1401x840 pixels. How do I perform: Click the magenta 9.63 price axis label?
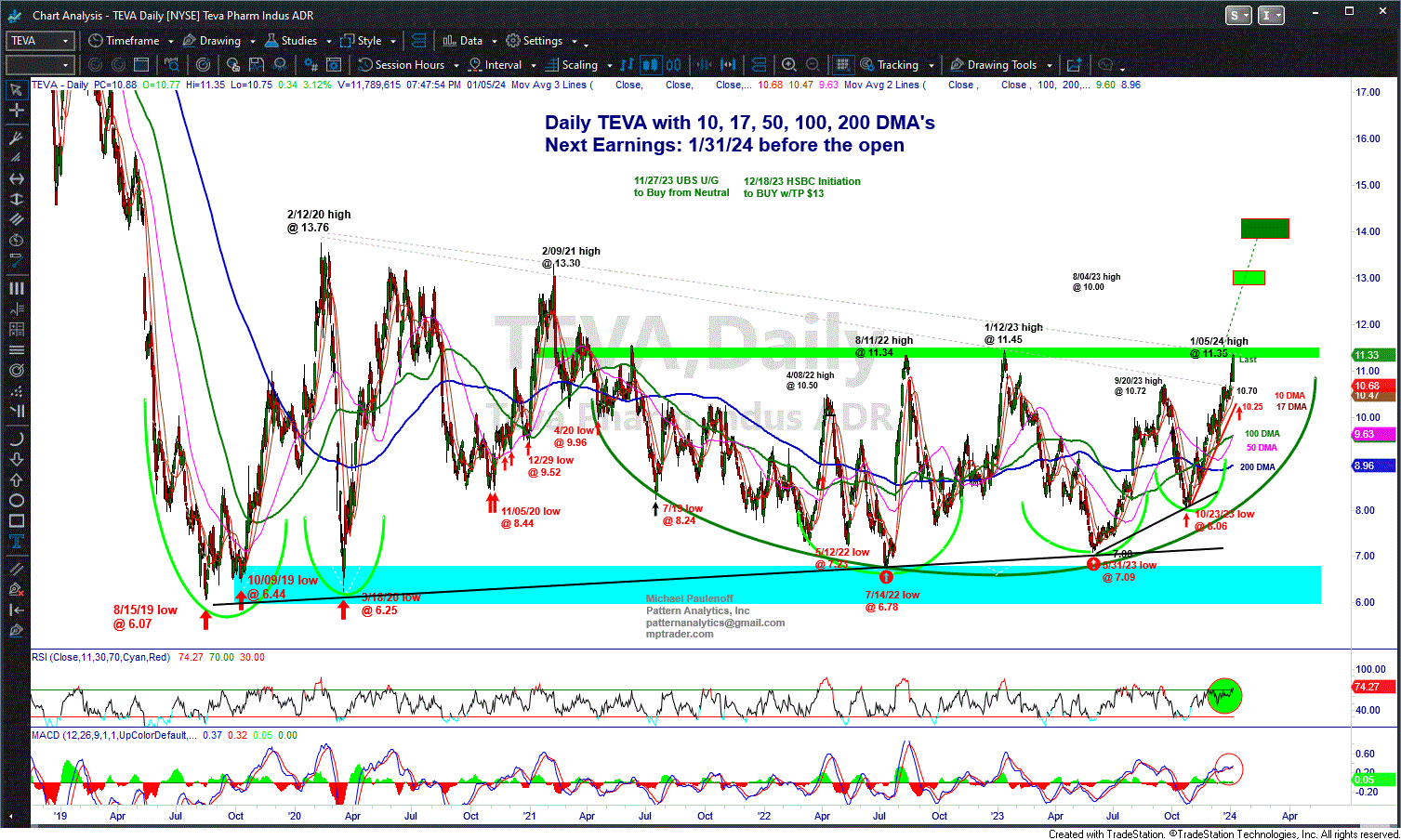coord(1373,434)
